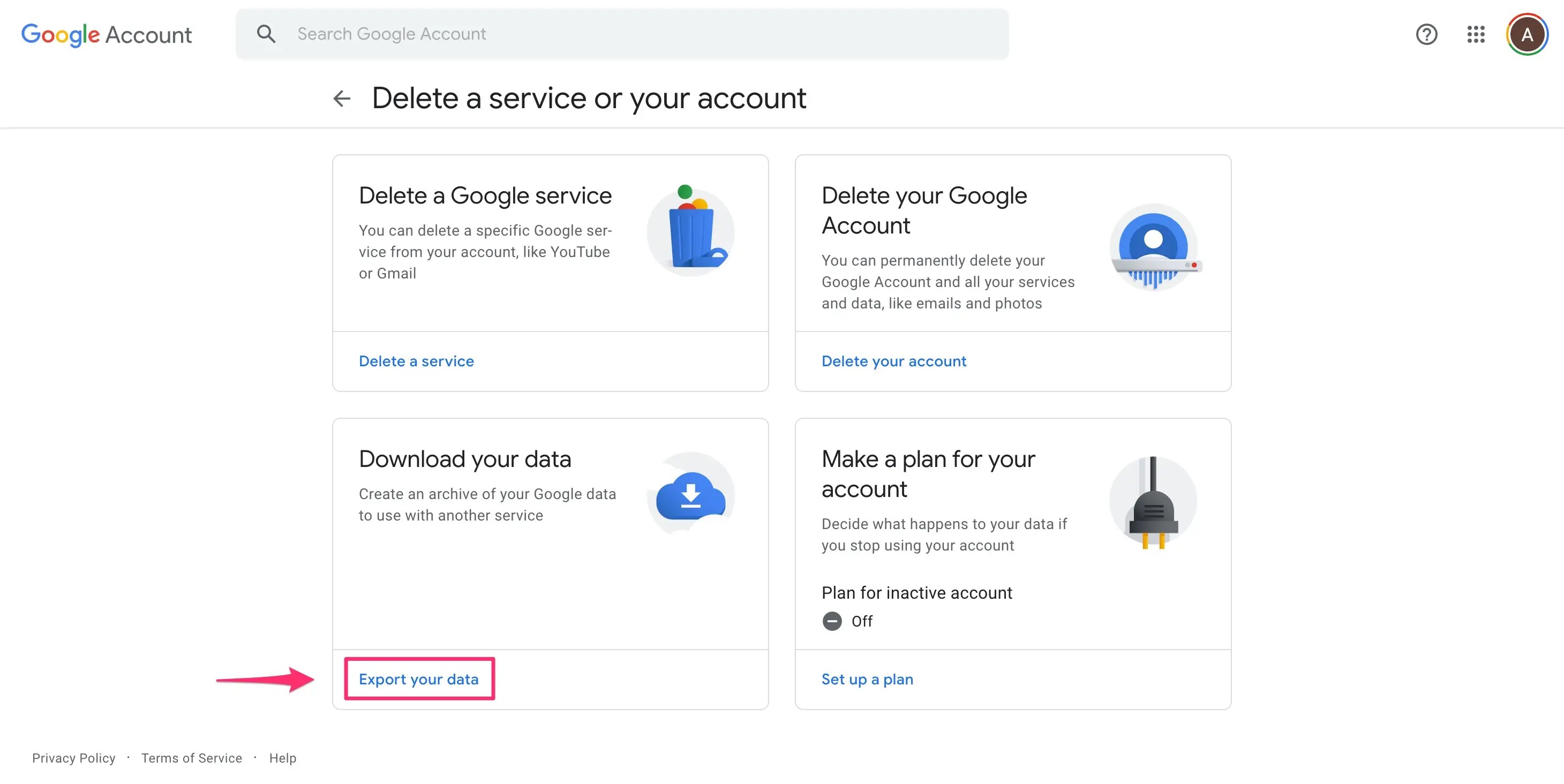The width and height of the screenshot is (1564, 784).
Task: Open the help question mark icon
Action: pyautogui.click(x=1426, y=35)
